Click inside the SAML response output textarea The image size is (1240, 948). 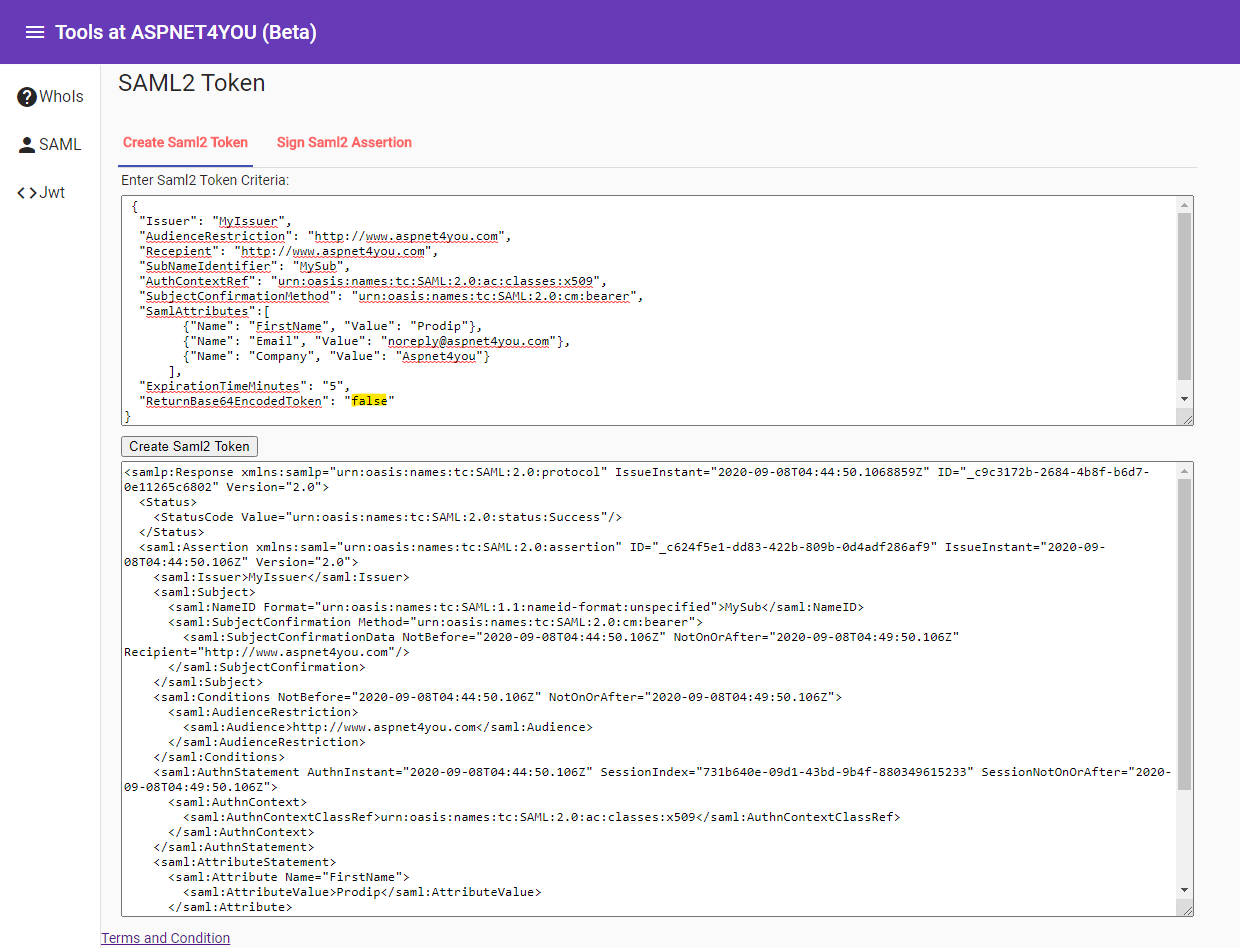[657, 689]
